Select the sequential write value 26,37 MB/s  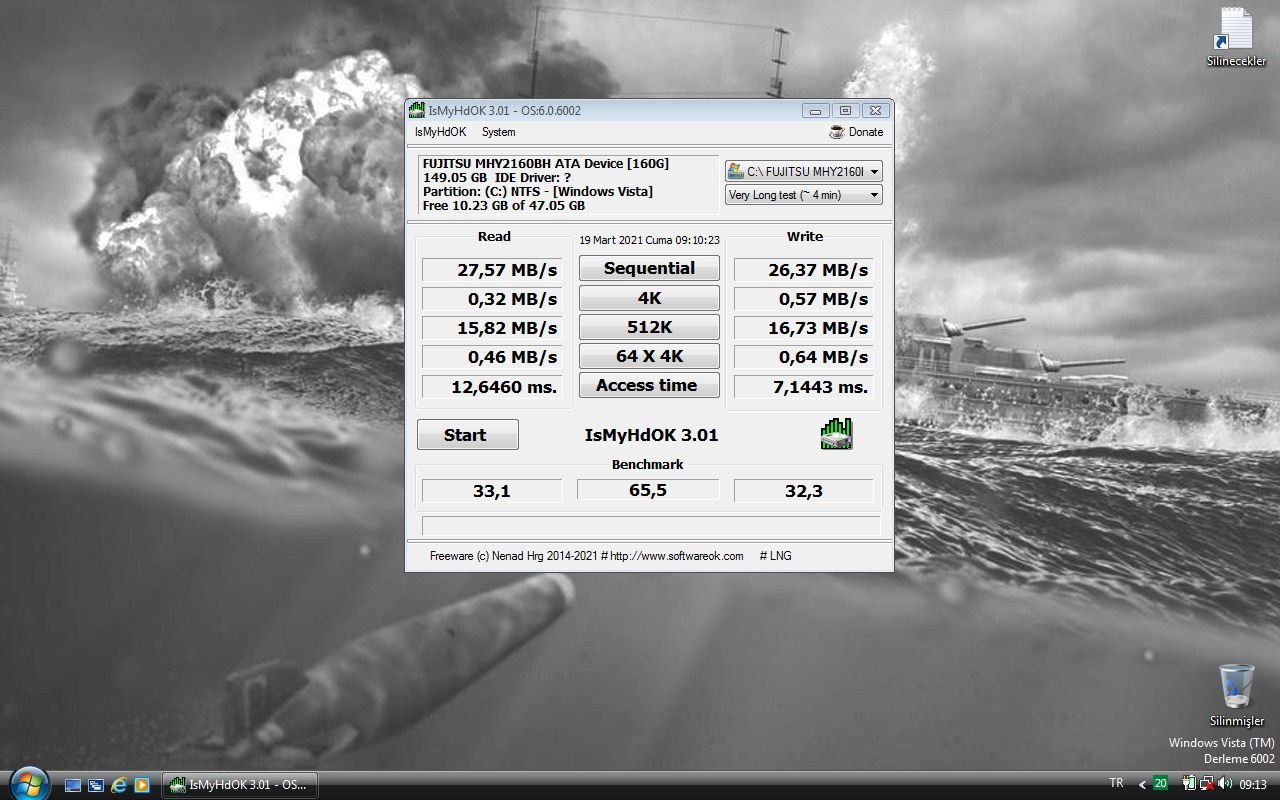click(804, 270)
